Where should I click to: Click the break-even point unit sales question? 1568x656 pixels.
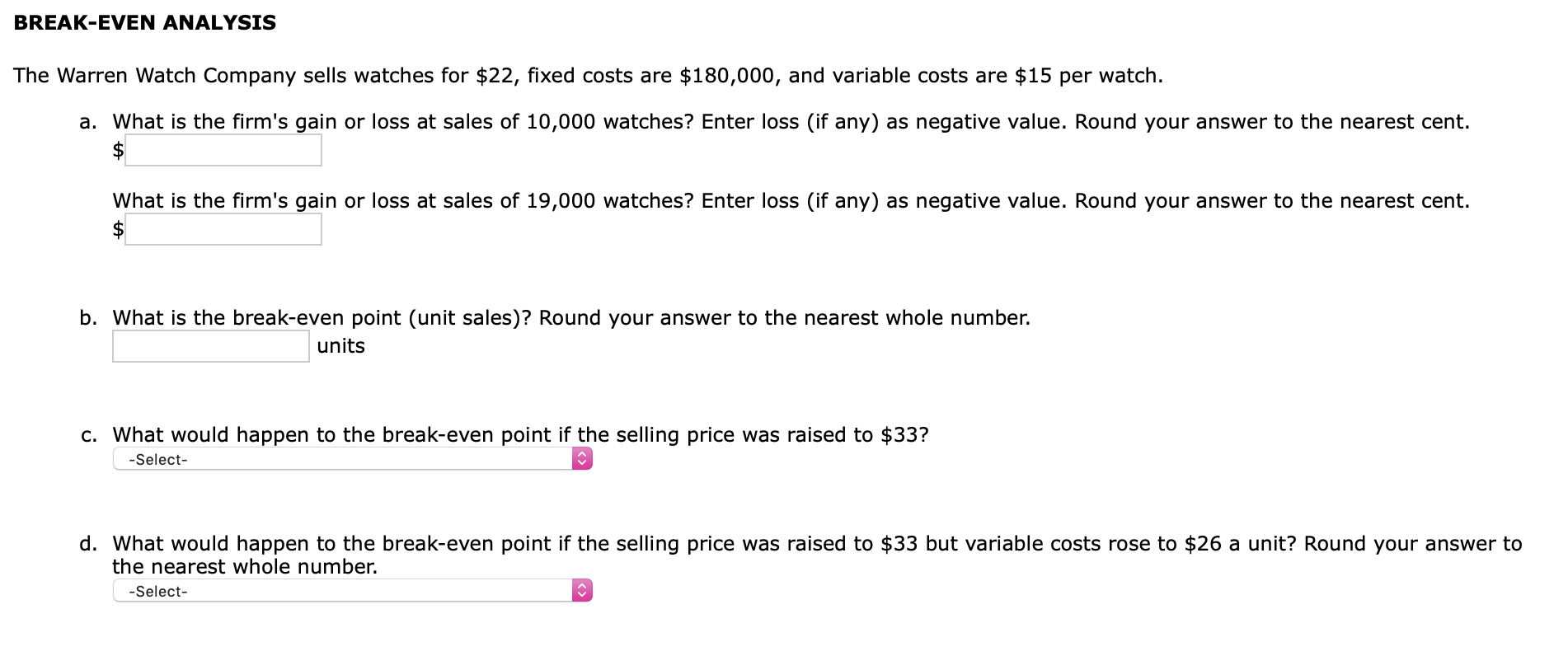571,318
